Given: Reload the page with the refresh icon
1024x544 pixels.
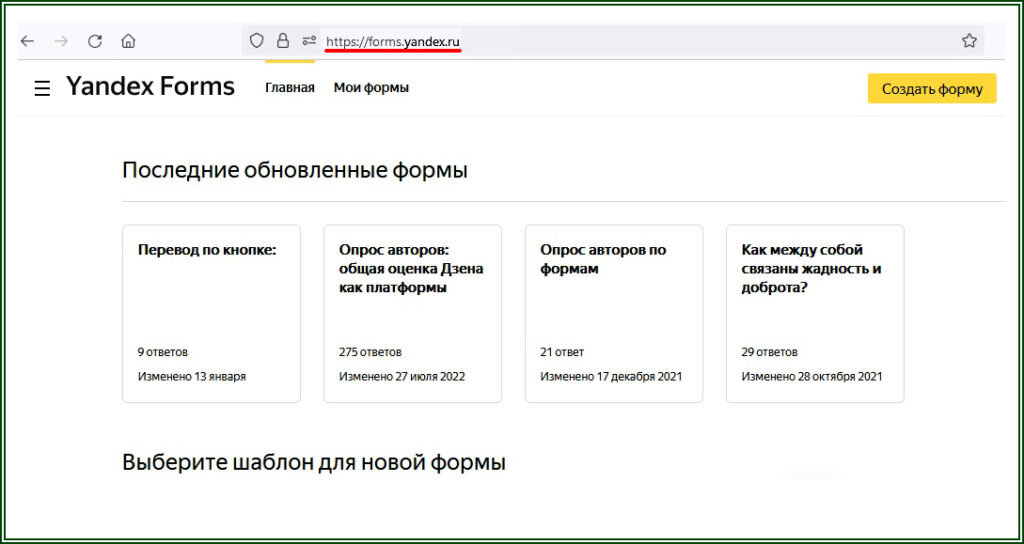Looking at the screenshot, I should click(x=95, y=41).
